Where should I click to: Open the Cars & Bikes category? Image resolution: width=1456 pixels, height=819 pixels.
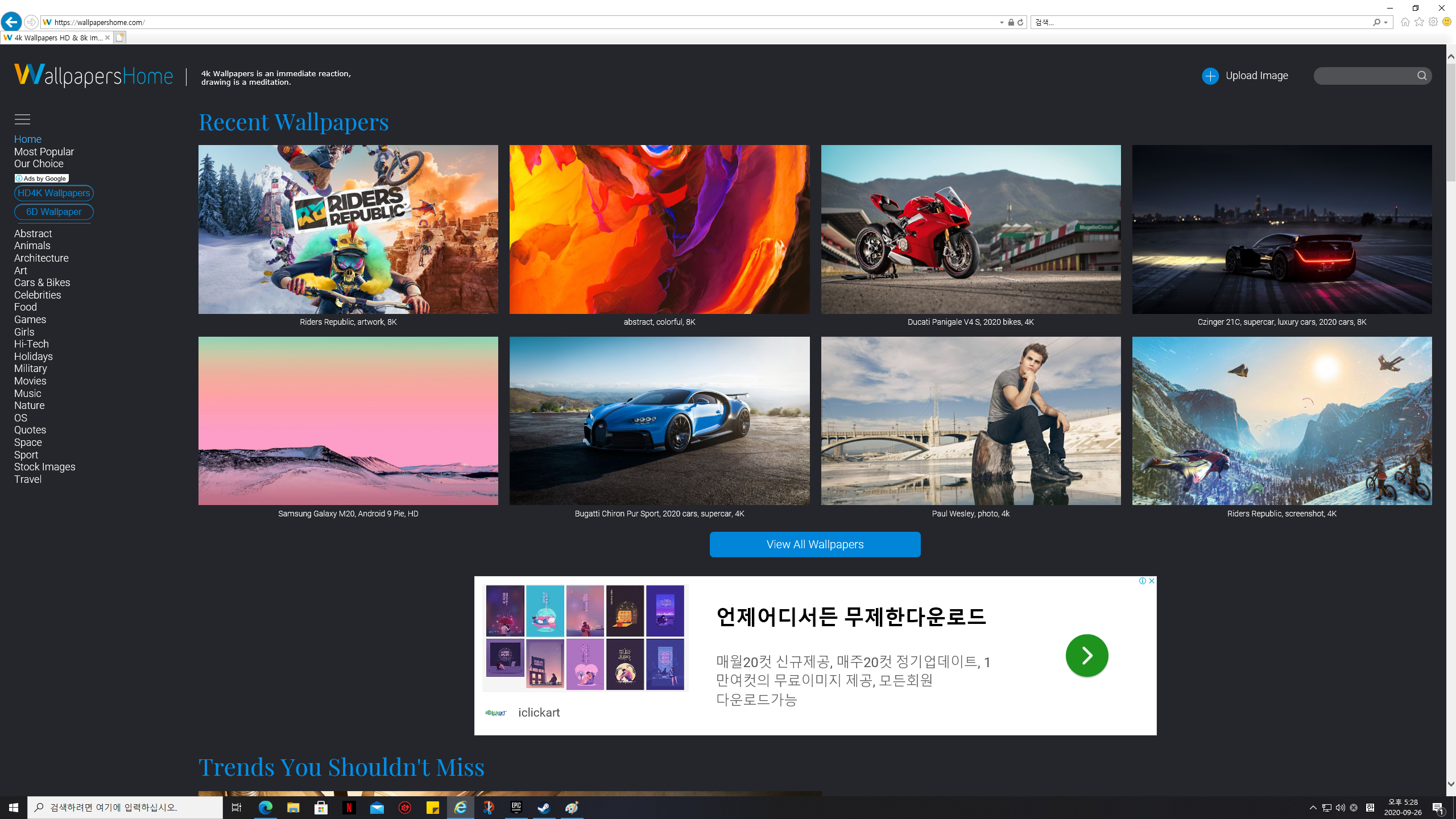point(42,283)
